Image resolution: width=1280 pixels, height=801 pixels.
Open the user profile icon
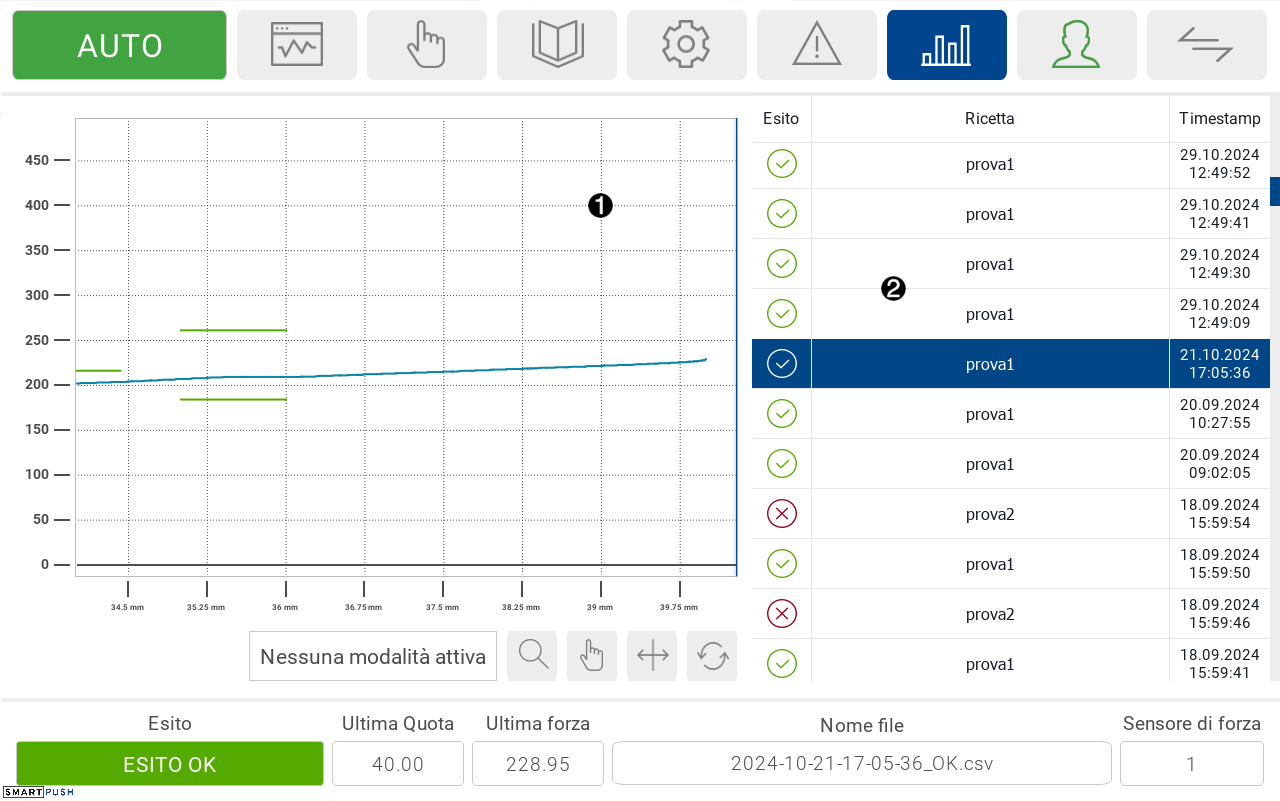(x=1077, y=45)
